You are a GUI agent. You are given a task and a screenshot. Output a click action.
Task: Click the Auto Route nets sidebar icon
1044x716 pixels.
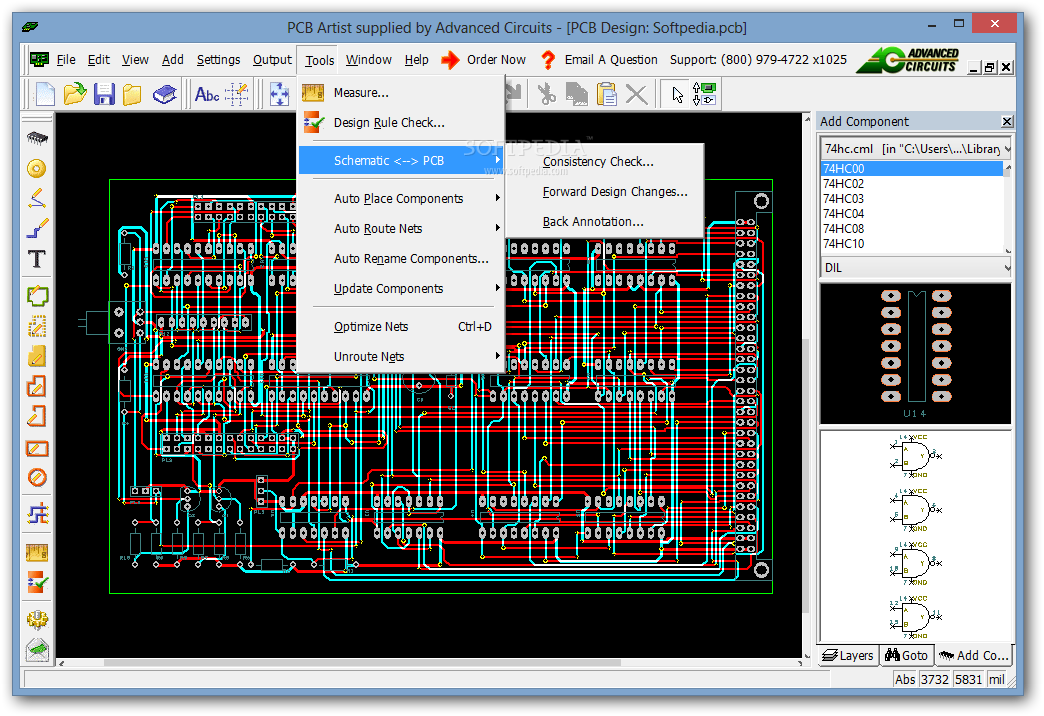coord(37,514)
